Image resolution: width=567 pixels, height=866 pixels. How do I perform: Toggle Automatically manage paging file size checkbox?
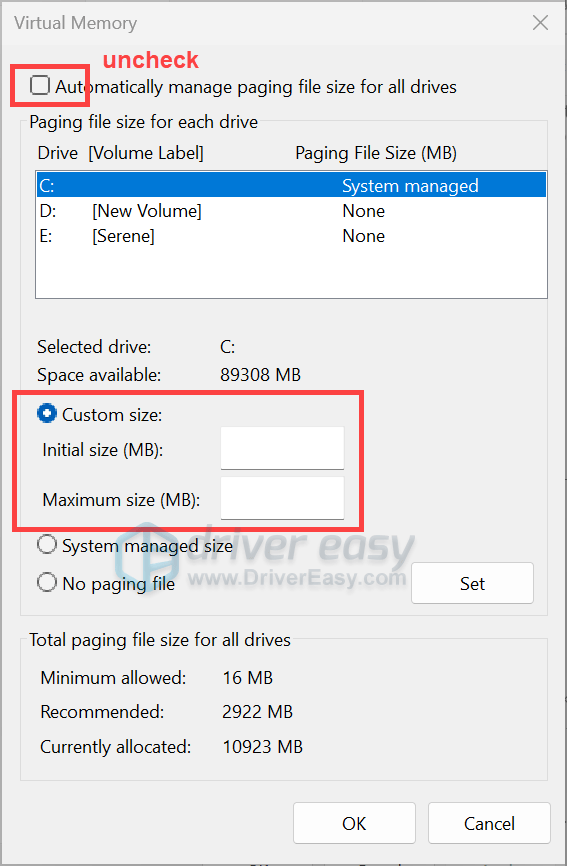[40, 86]
